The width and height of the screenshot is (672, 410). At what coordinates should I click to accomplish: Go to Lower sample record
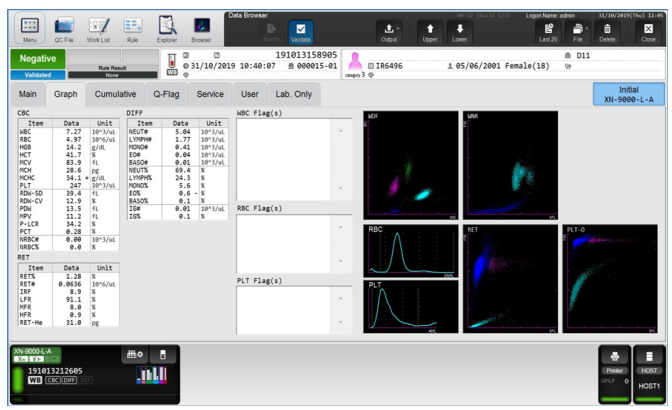click(459, 32)
